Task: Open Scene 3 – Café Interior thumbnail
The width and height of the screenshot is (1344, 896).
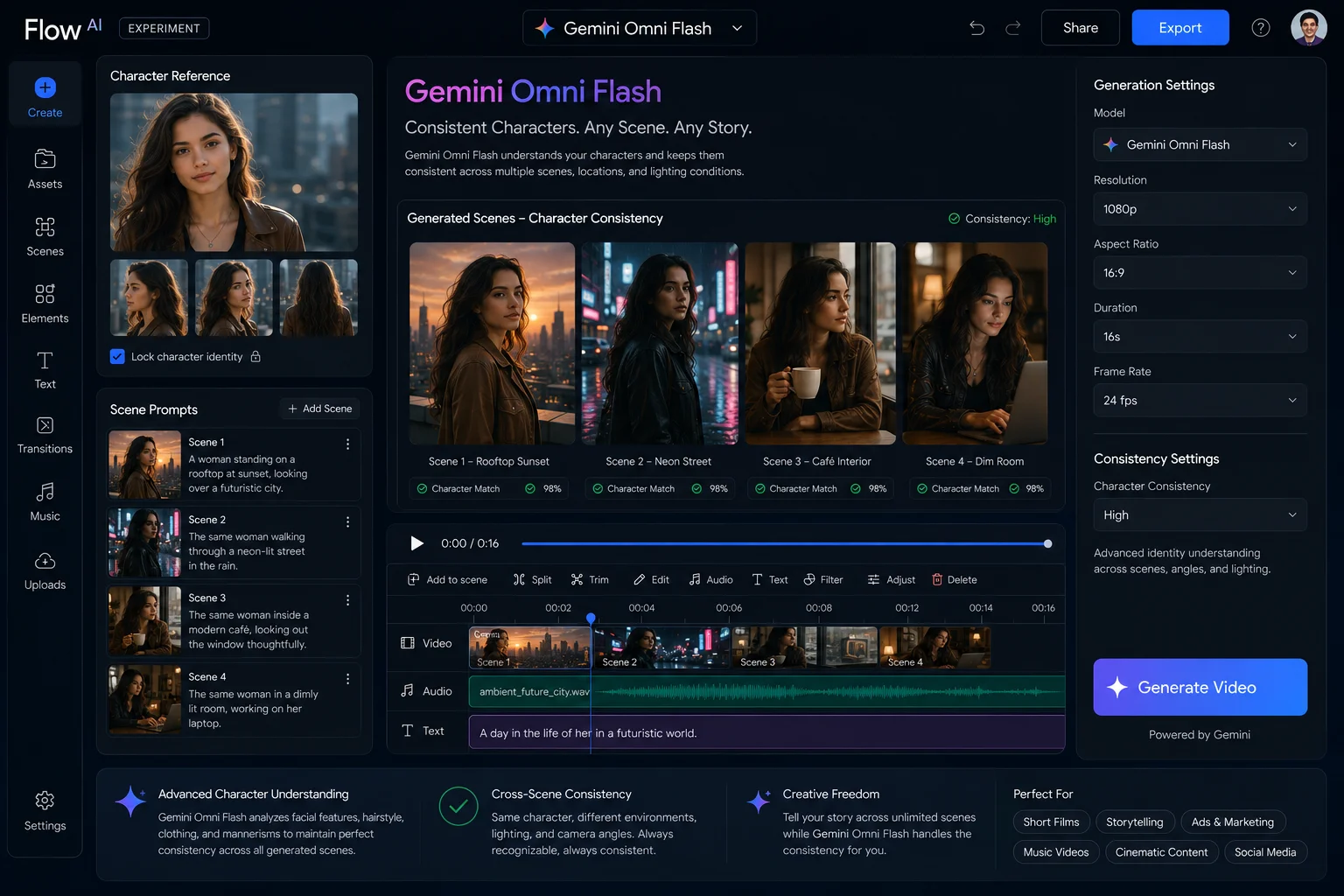Action: (820, 343)
